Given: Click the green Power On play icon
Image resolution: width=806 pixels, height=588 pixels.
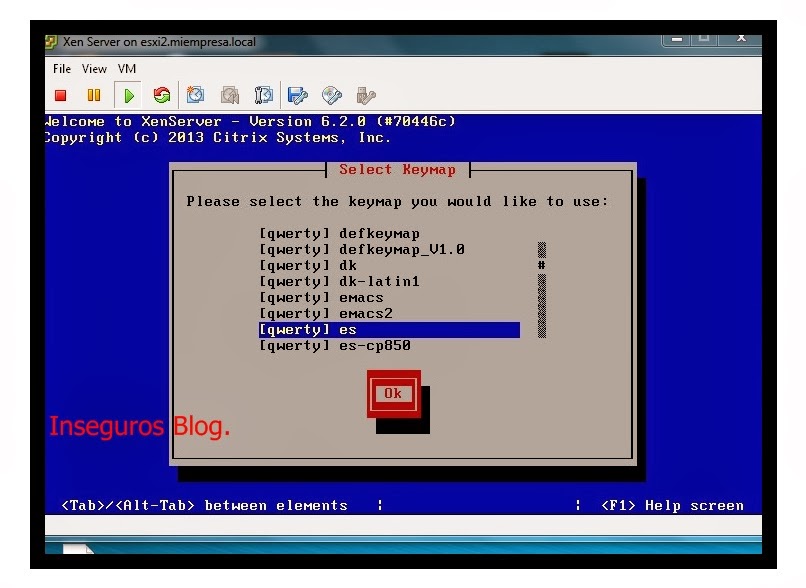Looking at the screenshot, I should 128,97.
